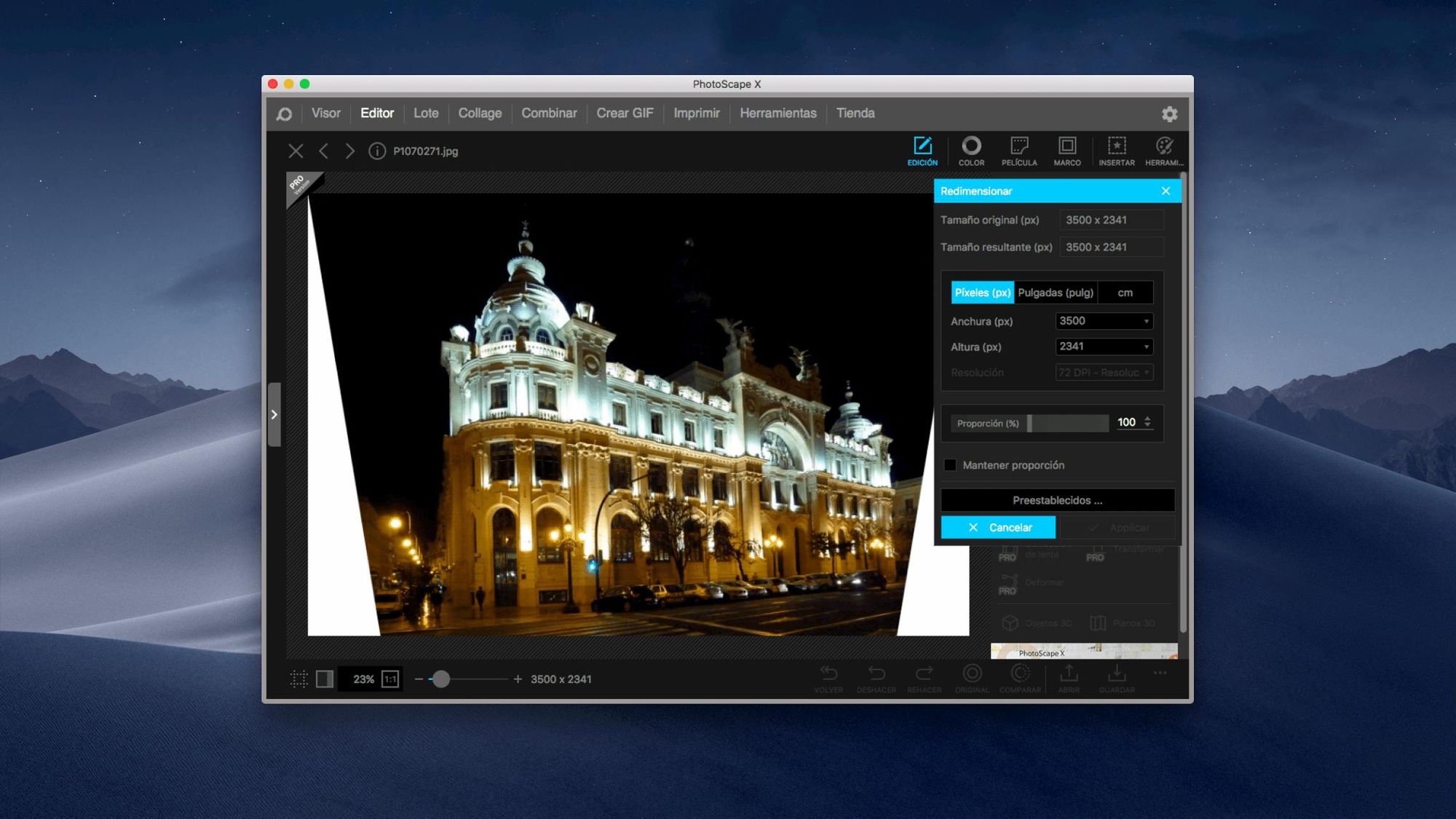Open the Crear GIF tab

[625, 114]
